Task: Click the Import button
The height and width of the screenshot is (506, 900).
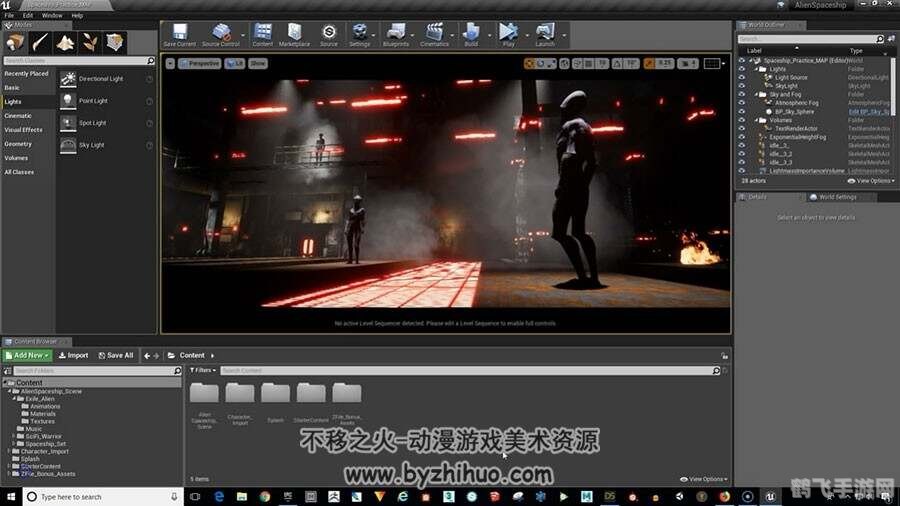Action: pyautogui.click(x=73, y=355)
